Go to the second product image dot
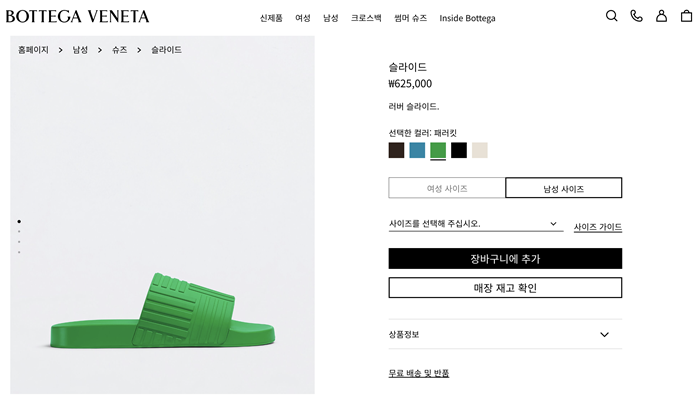The width and height of the screenshot is (700, 408). click(19, 231)
